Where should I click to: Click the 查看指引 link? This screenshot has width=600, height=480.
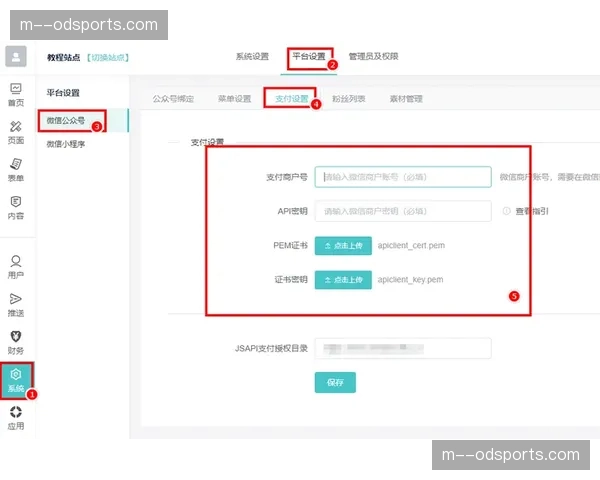532,211
